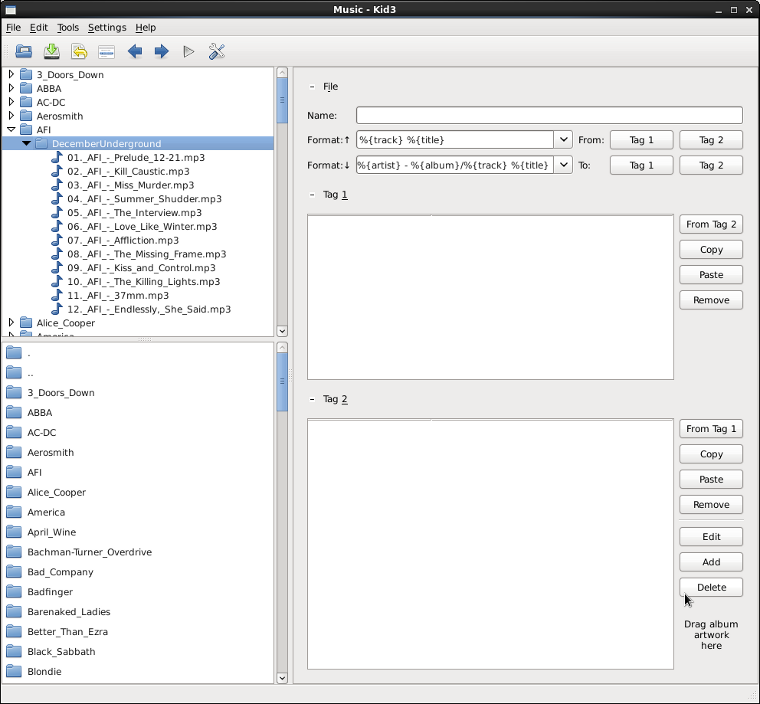This screenshot has height=704, width=760.
Task: Open the Configure tools icon in the toolbar
Action: click(216, 51)
